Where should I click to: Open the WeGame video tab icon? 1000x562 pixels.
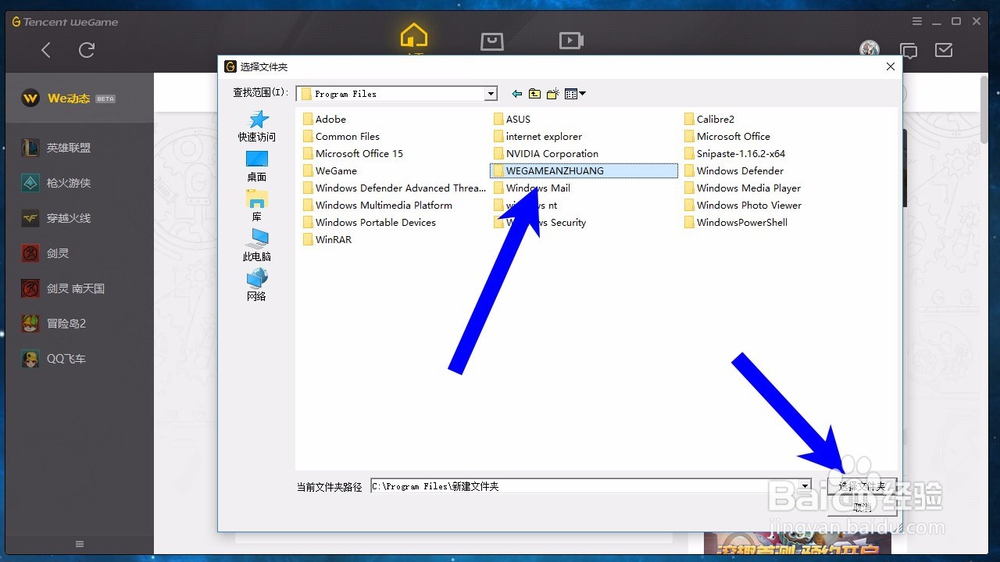pyautogui.click(x=571, y=41)
